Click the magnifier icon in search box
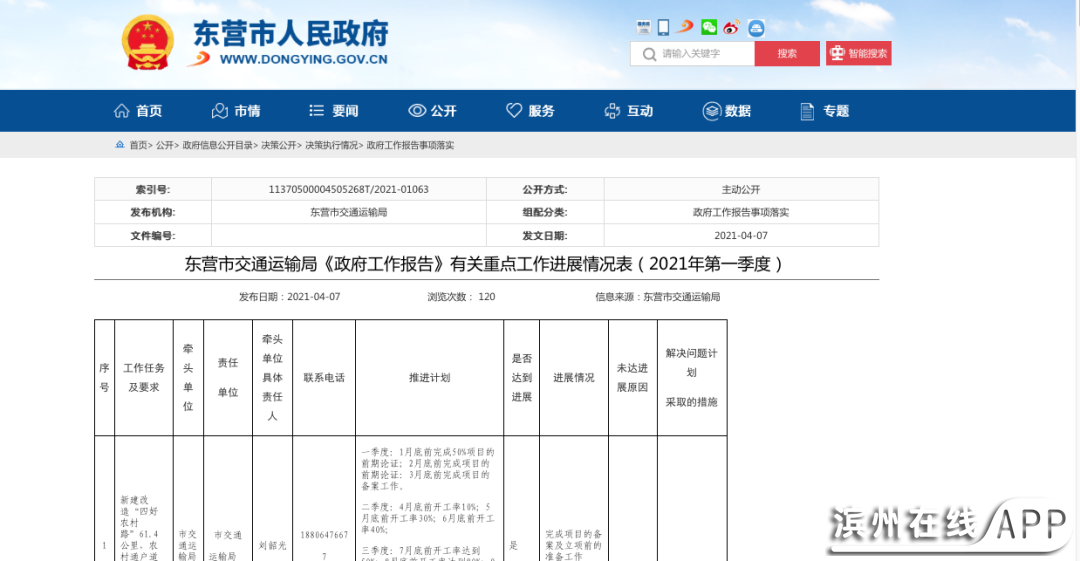This screenshot has height=561, width=1080. coord(649,54)
